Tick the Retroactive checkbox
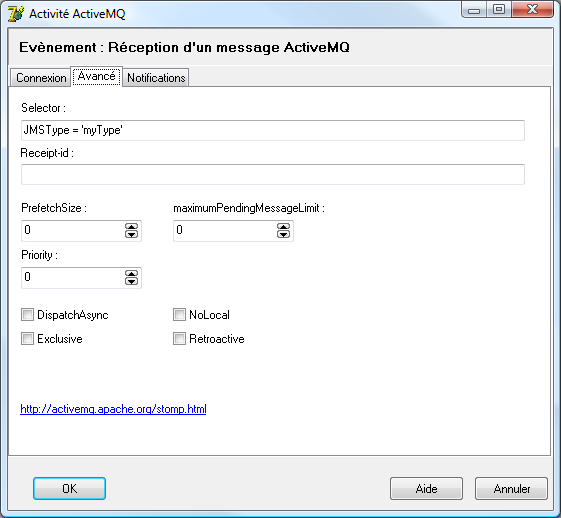The width and height of the screenshot is (561, 518). coord(179,338)
